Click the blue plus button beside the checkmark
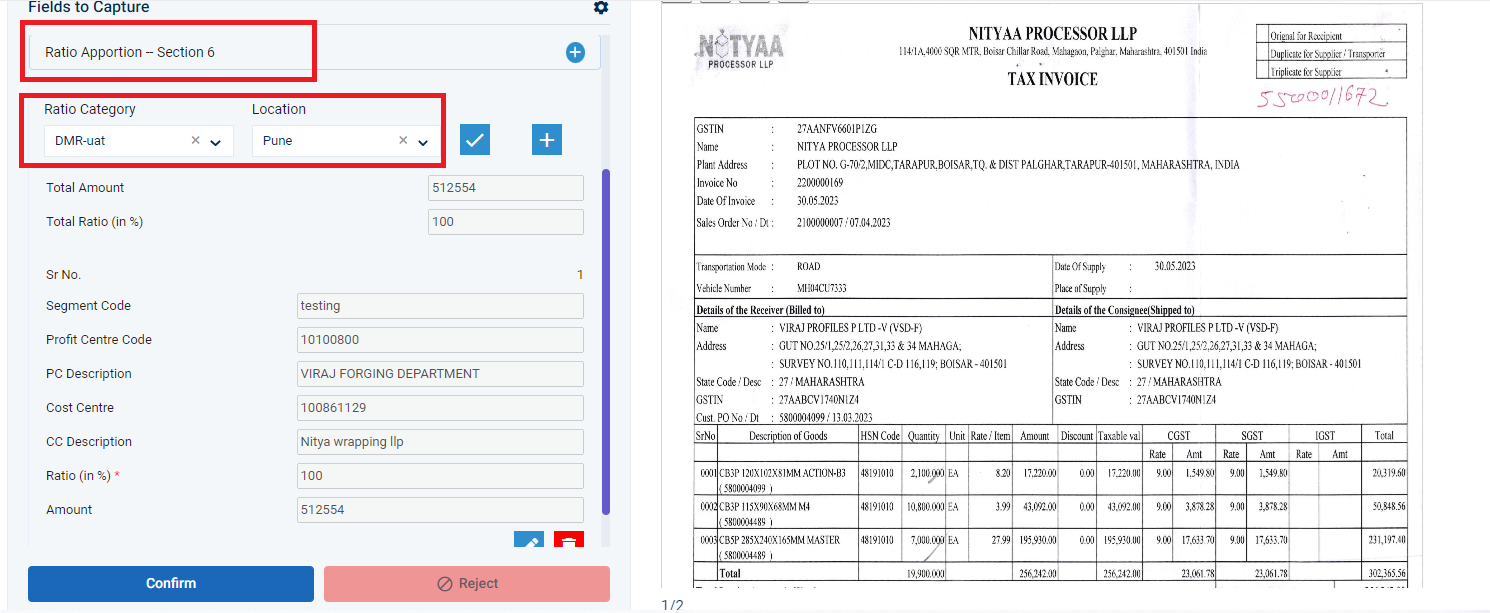Viewport: 1490px width, 613px height. tap(546, 140)
